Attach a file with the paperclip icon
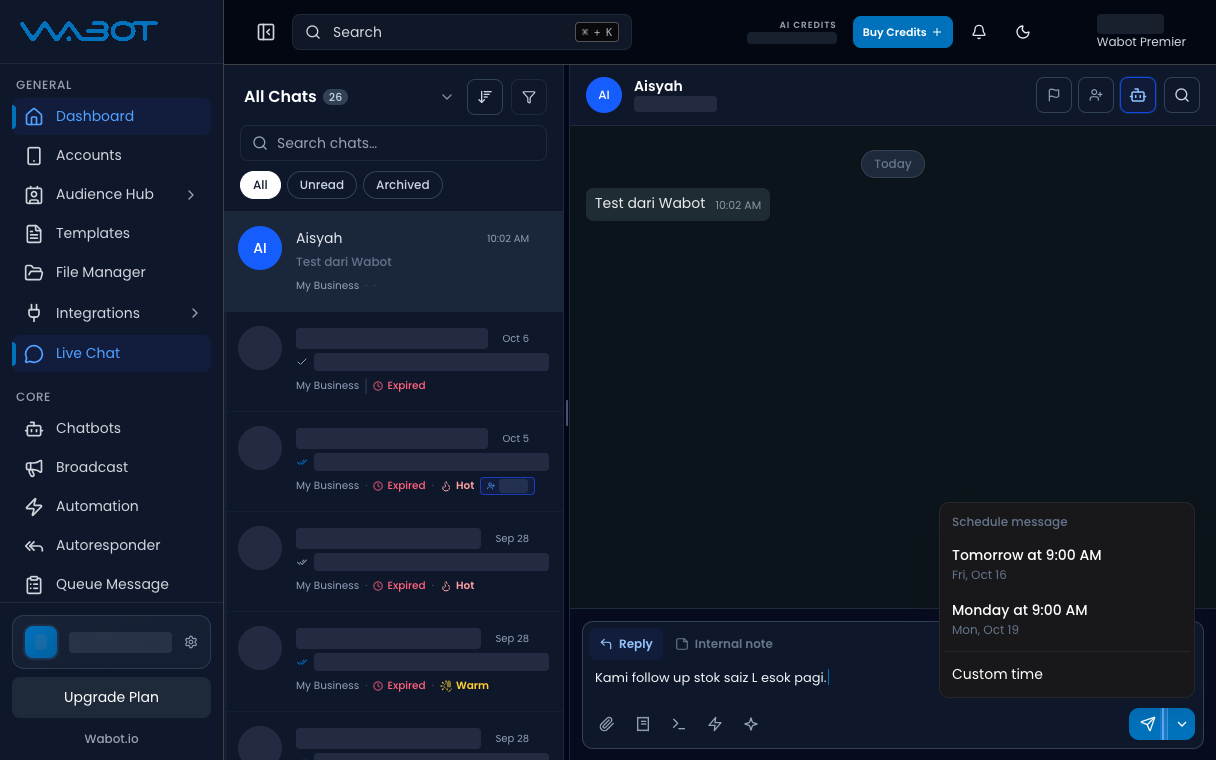Image resolution: width=1216 pixels, height=760 pixels. 607,724
